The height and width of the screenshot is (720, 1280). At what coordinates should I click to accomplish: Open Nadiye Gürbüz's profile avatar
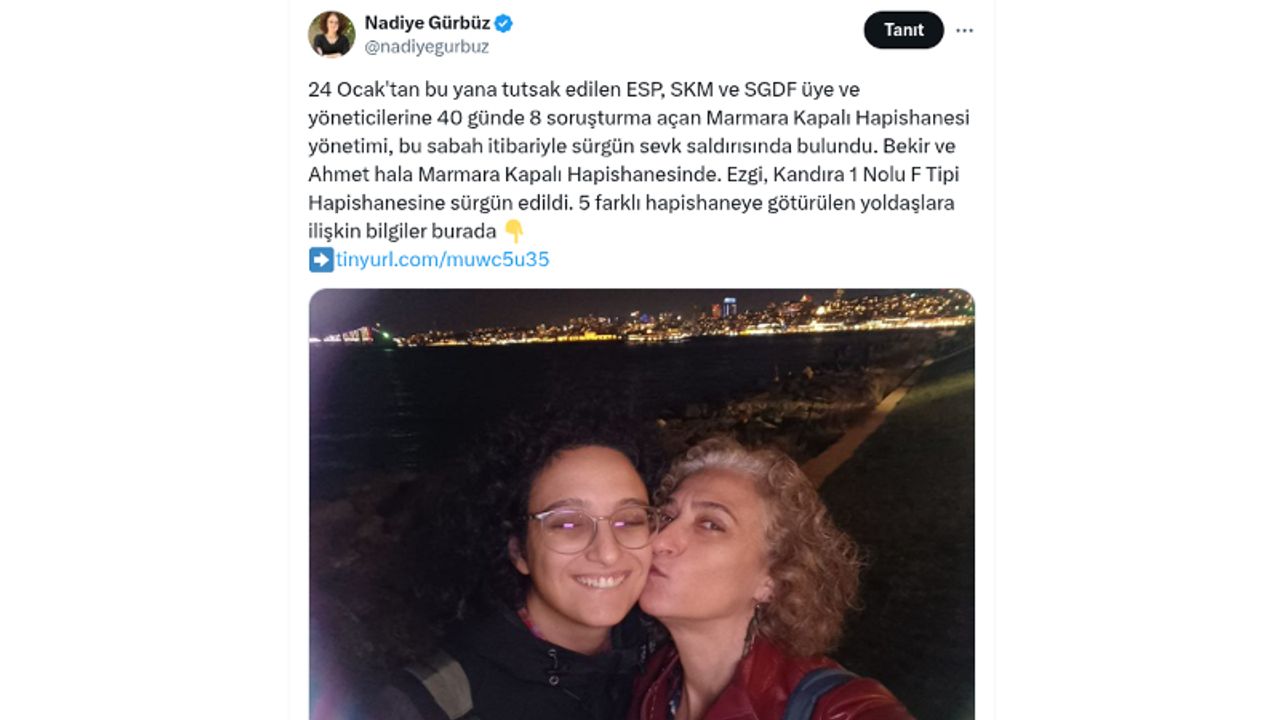point(331,34)
